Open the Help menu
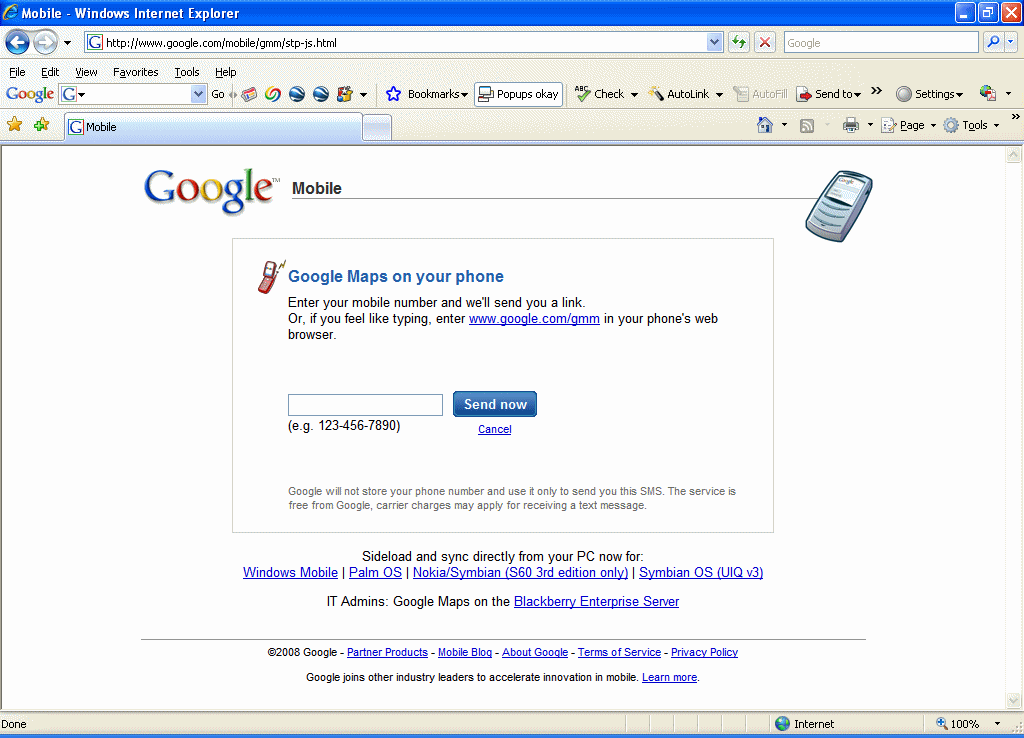The height and width of the screenshot is (738, 1024). 225,72
